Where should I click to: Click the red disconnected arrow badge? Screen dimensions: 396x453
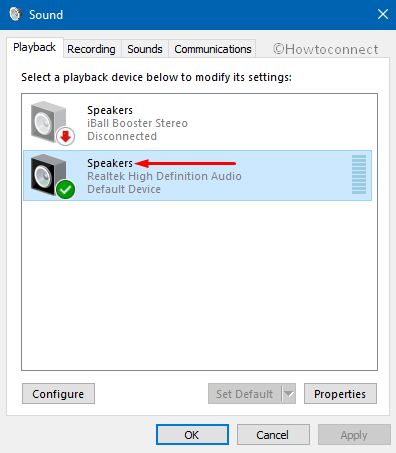click(66, 136)
